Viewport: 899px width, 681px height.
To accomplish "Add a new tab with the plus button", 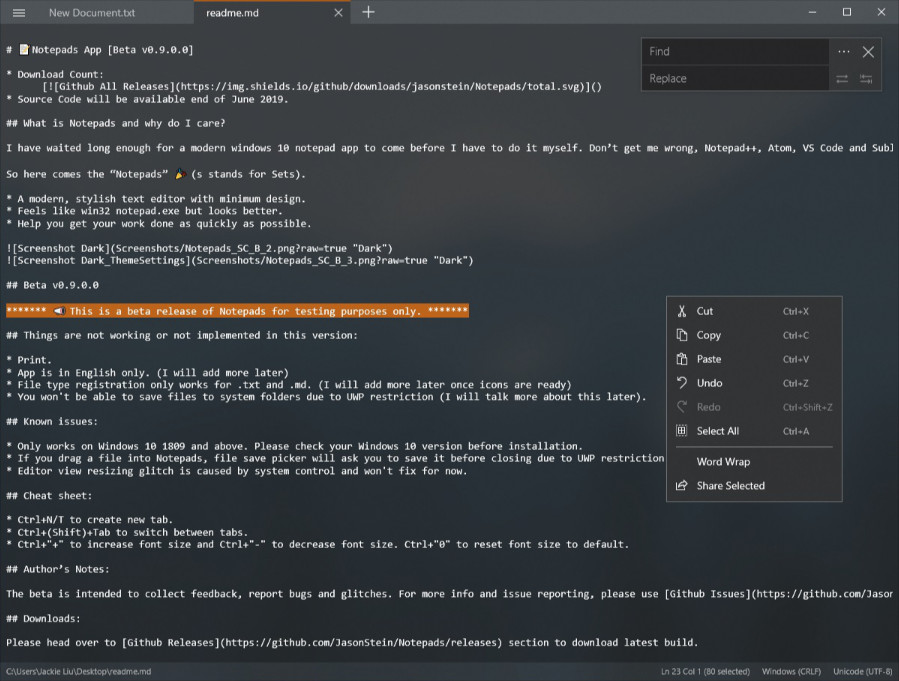I will [x=368, y=12].
